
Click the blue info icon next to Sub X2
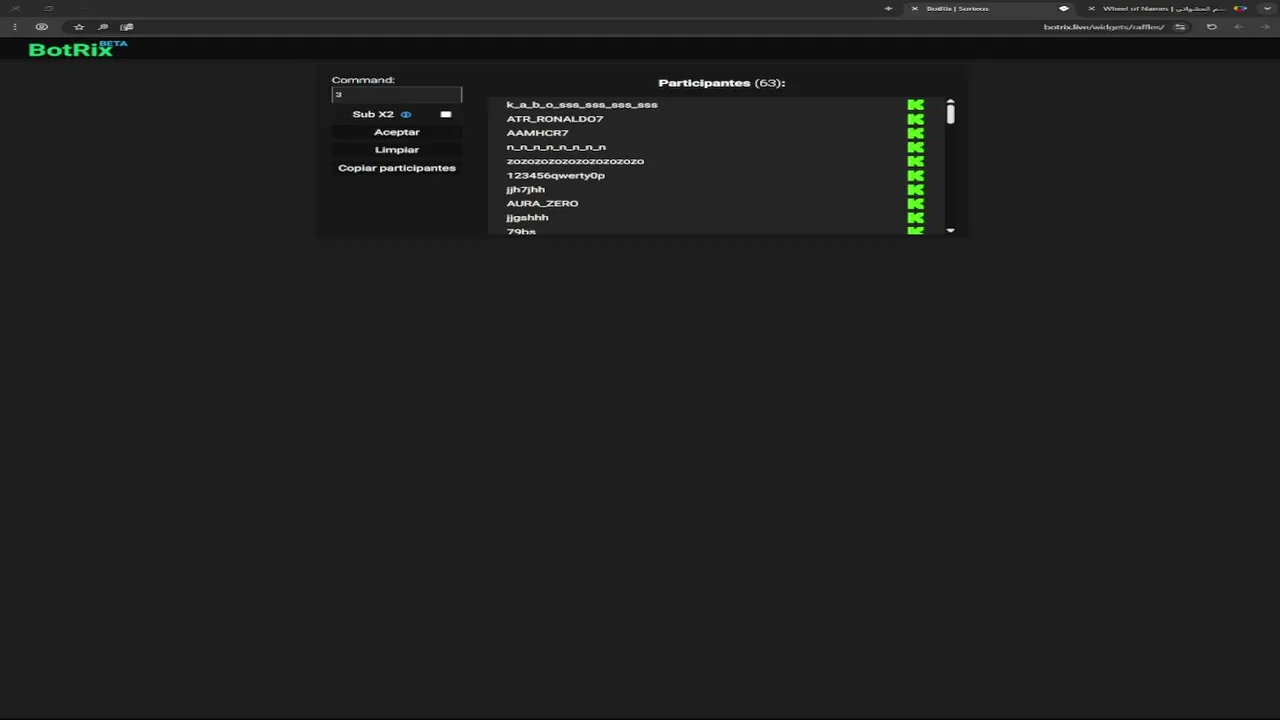click(x=406, y=114)
